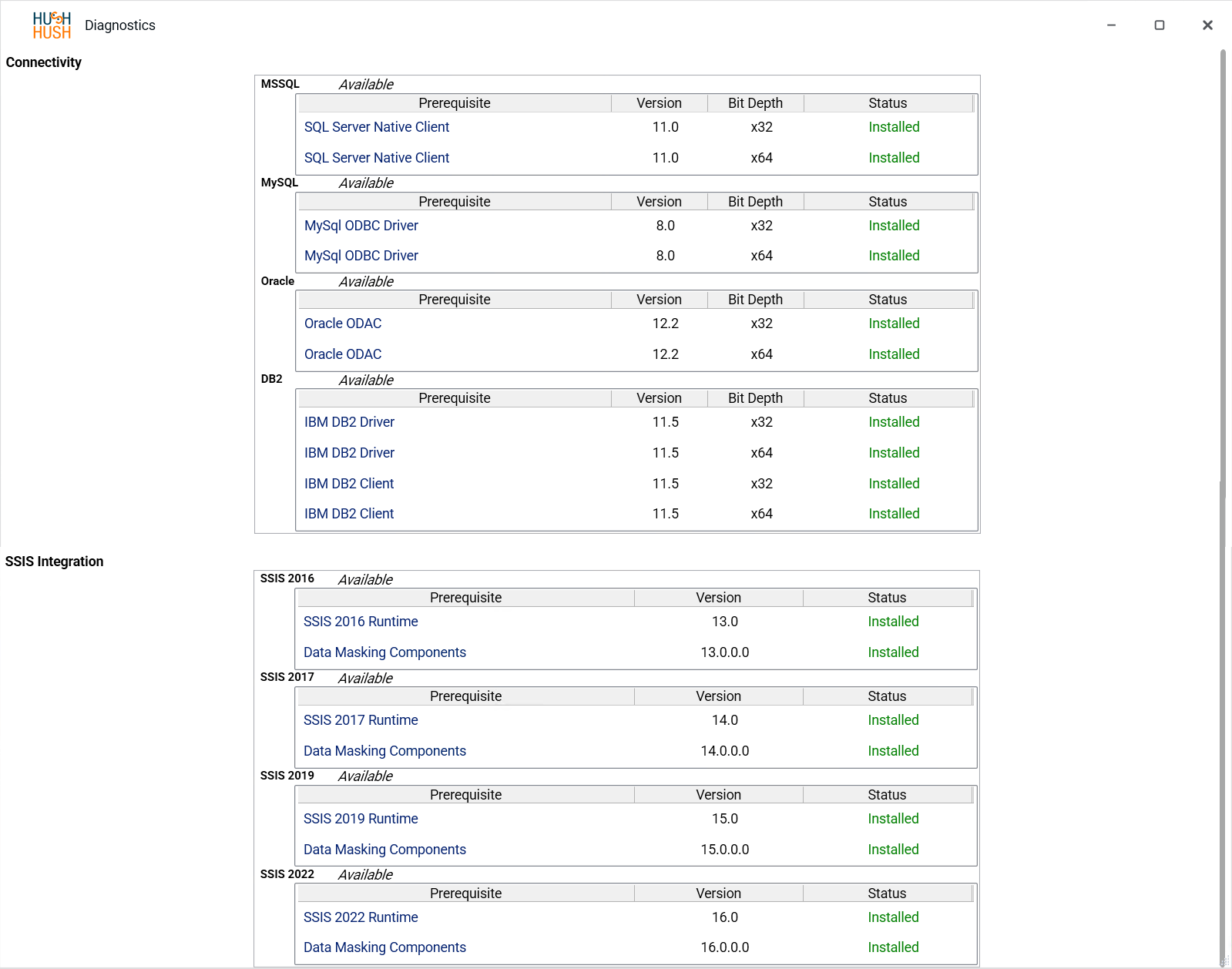The height and width of the screenshot is (969, 1232).
Task: Click Version header in SSIS 2022 table
Action: pos(718,894)
